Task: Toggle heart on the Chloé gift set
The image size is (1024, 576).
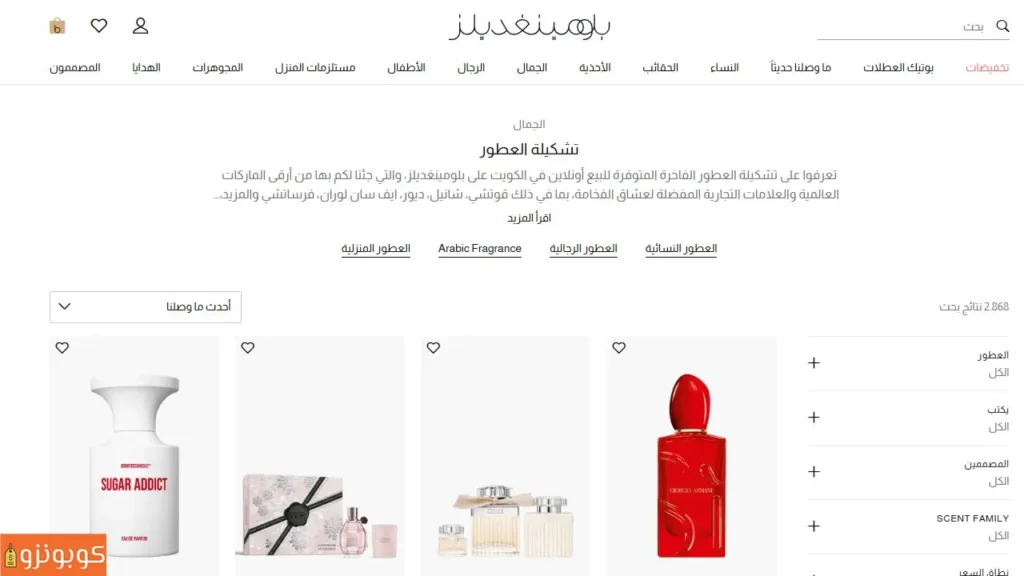Action: click(x=434, y=348)
